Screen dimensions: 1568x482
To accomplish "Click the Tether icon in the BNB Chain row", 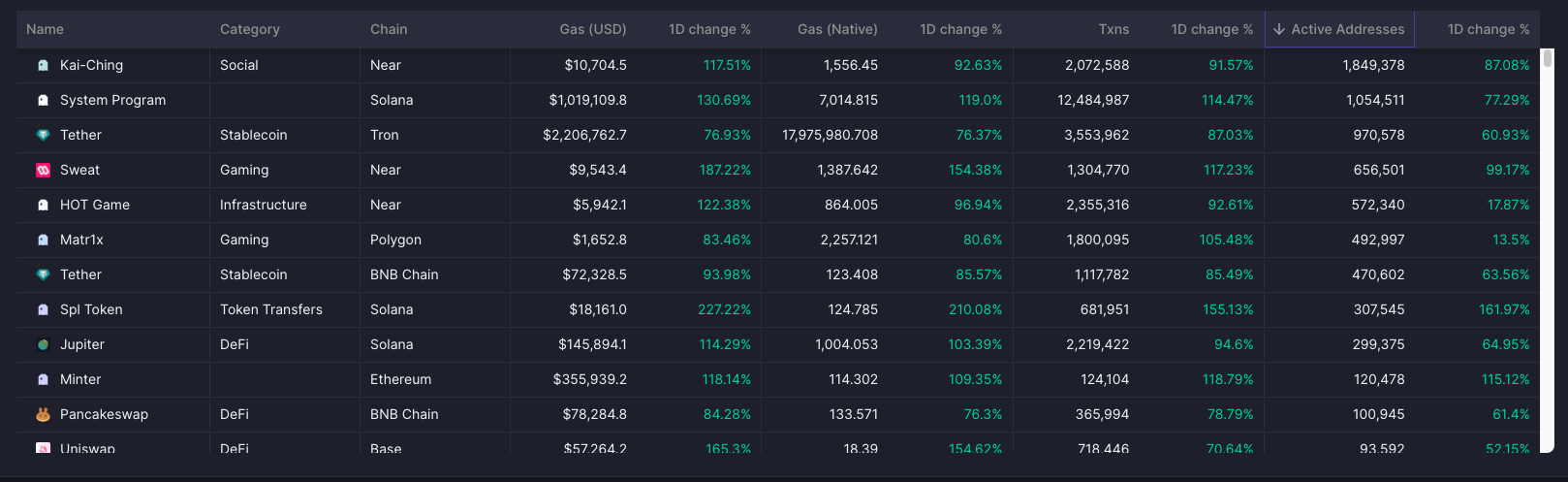I will click(x=43, y=274).
